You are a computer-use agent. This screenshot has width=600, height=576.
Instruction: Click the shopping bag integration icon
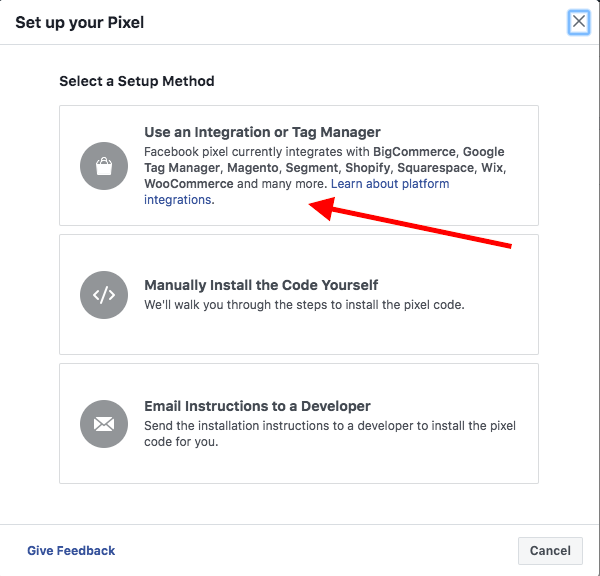point(104,166)
